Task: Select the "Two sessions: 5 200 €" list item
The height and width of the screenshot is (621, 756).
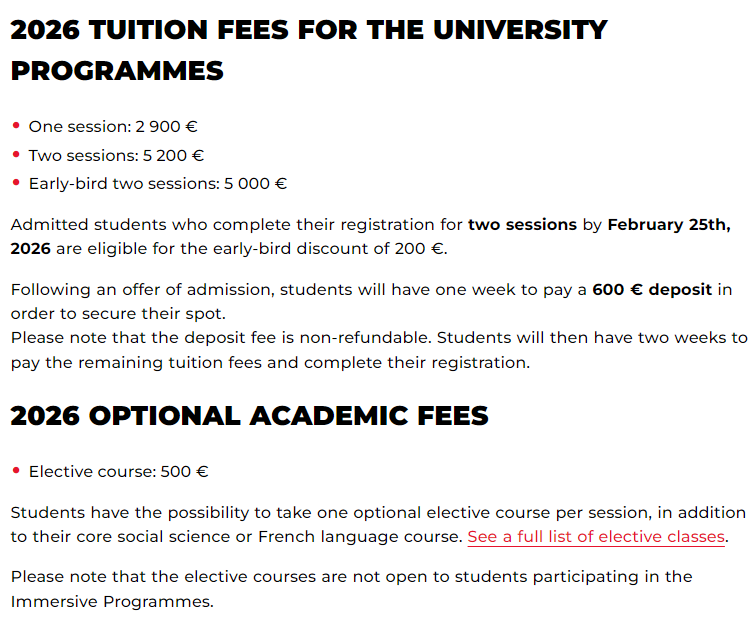Action: [116, 155]
